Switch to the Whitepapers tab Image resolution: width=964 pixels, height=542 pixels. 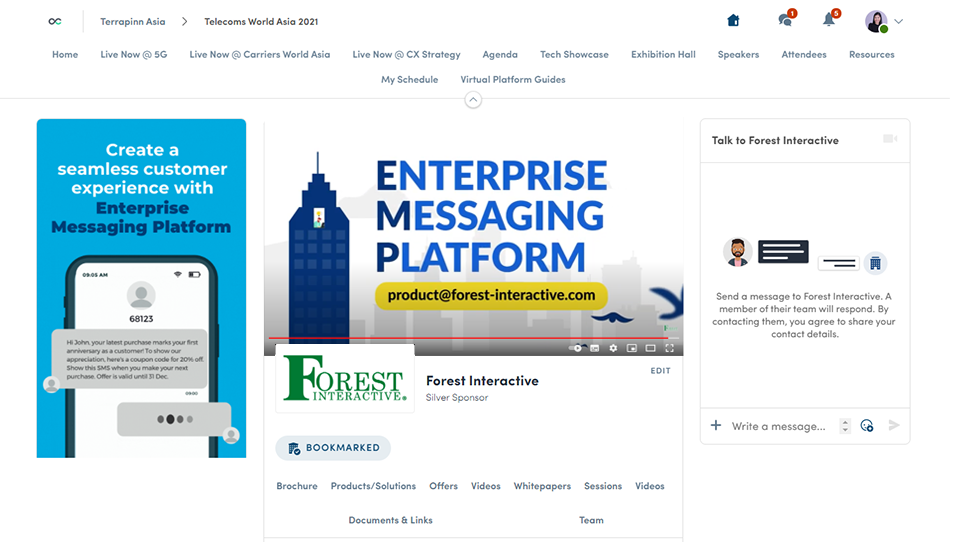point(542,485)
